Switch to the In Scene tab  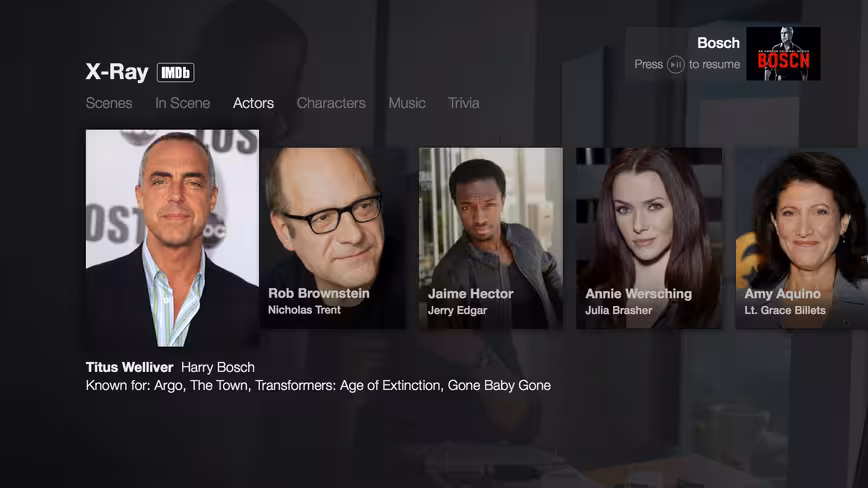click(183, 103)
